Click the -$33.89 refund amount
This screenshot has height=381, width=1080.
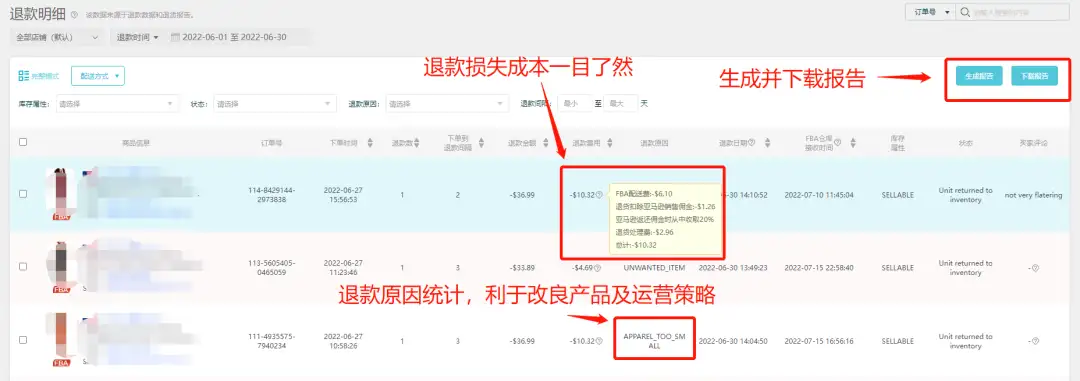click(523, 267)
